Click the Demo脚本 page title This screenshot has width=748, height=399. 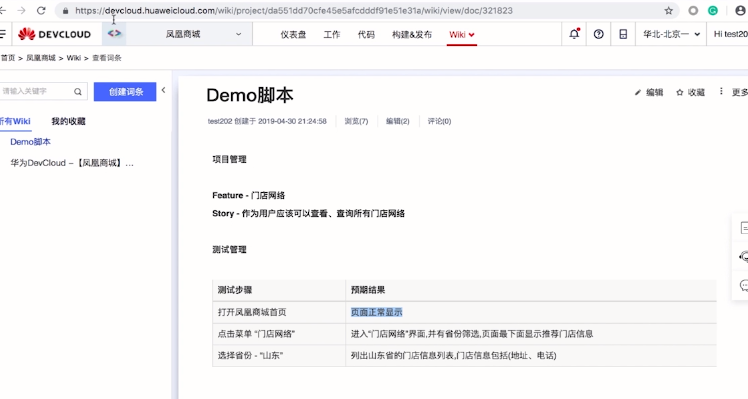point(249,95)
